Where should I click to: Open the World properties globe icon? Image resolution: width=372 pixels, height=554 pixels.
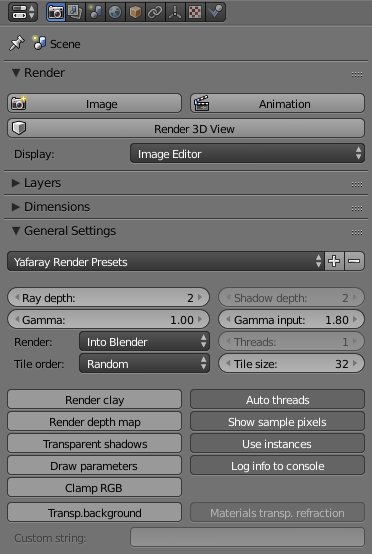(115, 12)
